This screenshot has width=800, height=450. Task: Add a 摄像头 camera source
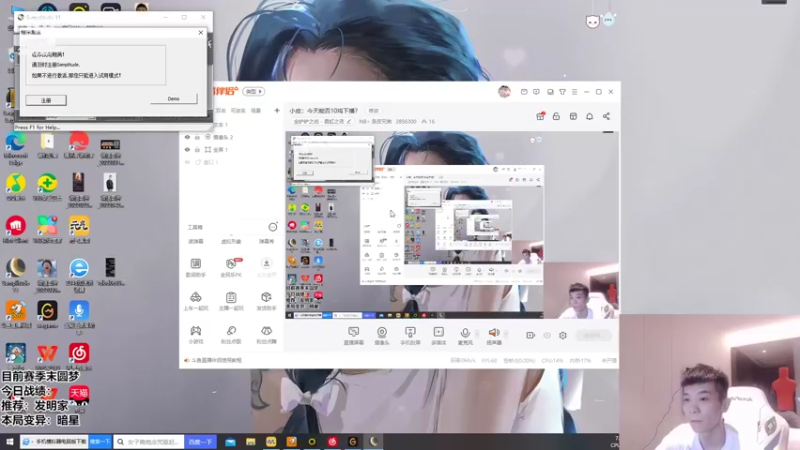382,336
